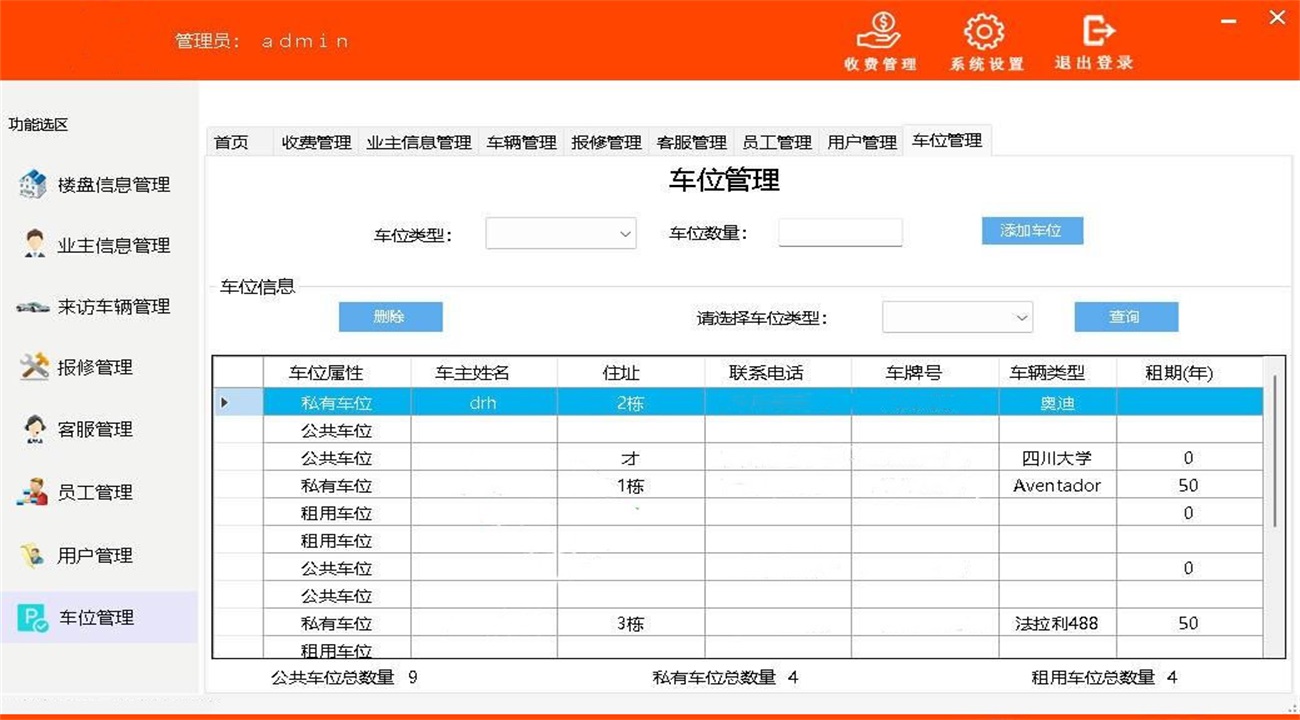Screen dimensions: 1300x720
Task: Open the 系统设置 gear icon
Action: pos(984,32)
